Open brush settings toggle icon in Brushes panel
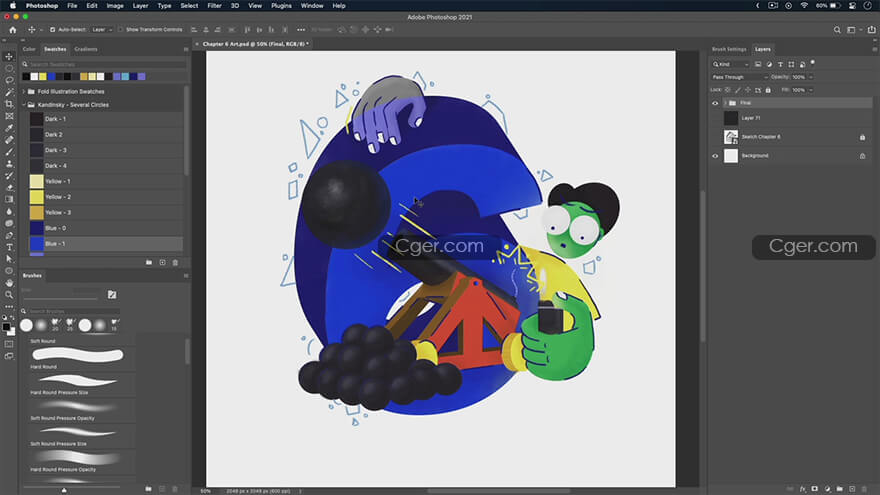 [112, 294]
